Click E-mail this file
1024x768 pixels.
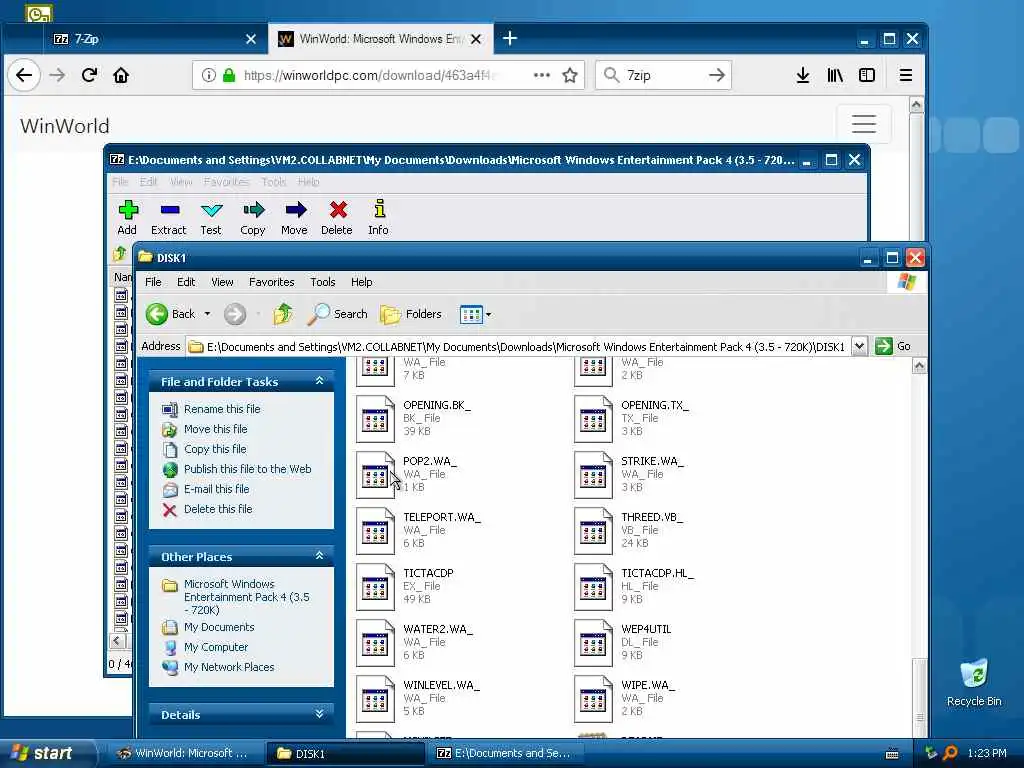(216, 489)
